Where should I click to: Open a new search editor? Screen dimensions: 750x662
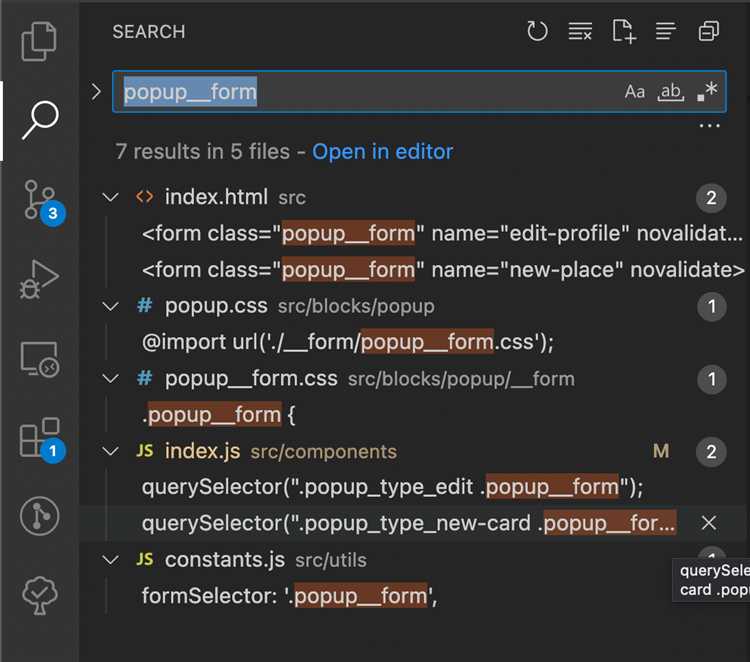coord(623,32)
